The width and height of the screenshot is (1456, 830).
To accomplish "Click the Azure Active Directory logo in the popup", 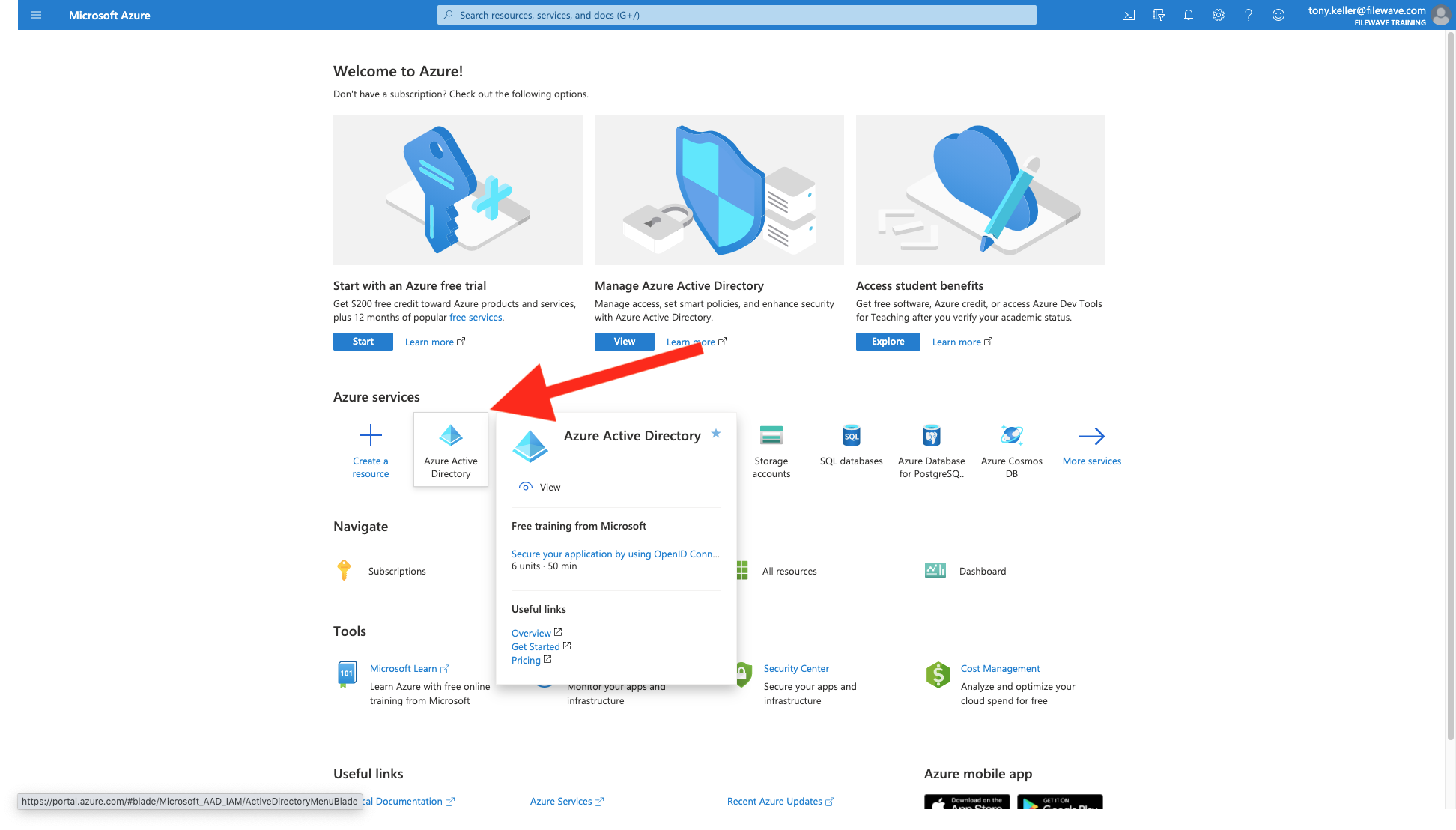I will coord(530,446).
